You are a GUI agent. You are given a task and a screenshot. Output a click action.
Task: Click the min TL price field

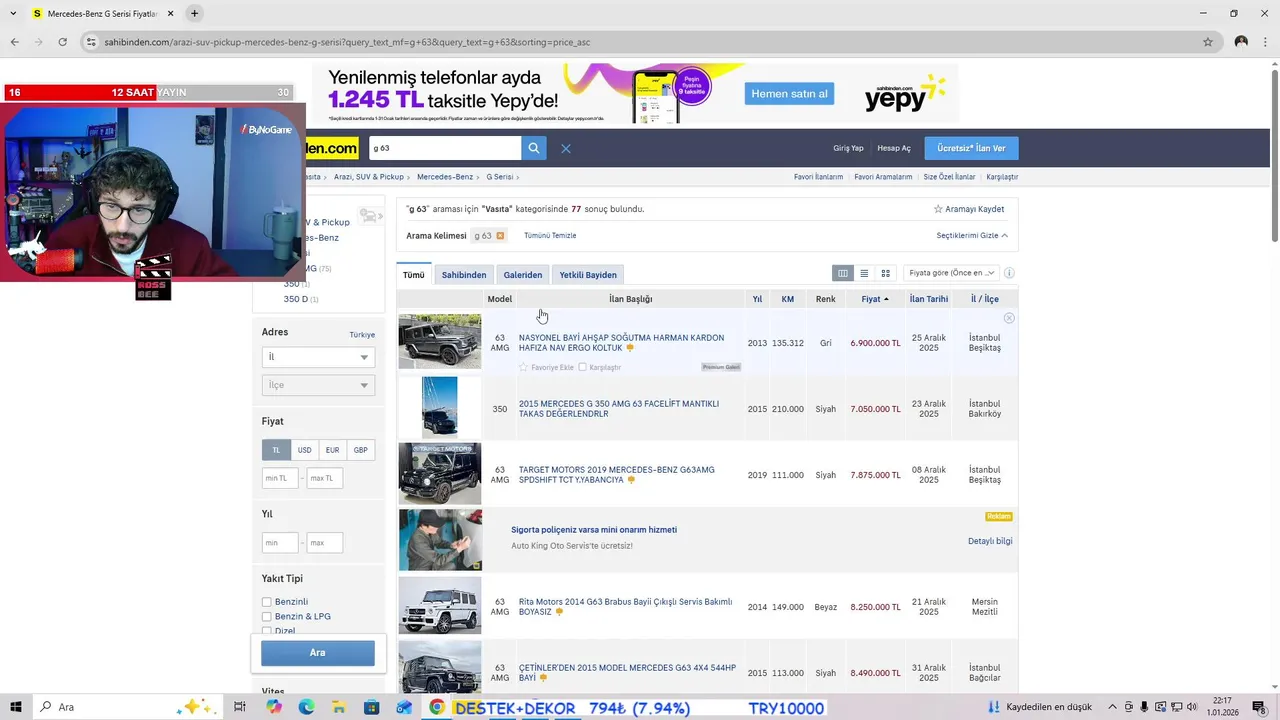[280, 478]
